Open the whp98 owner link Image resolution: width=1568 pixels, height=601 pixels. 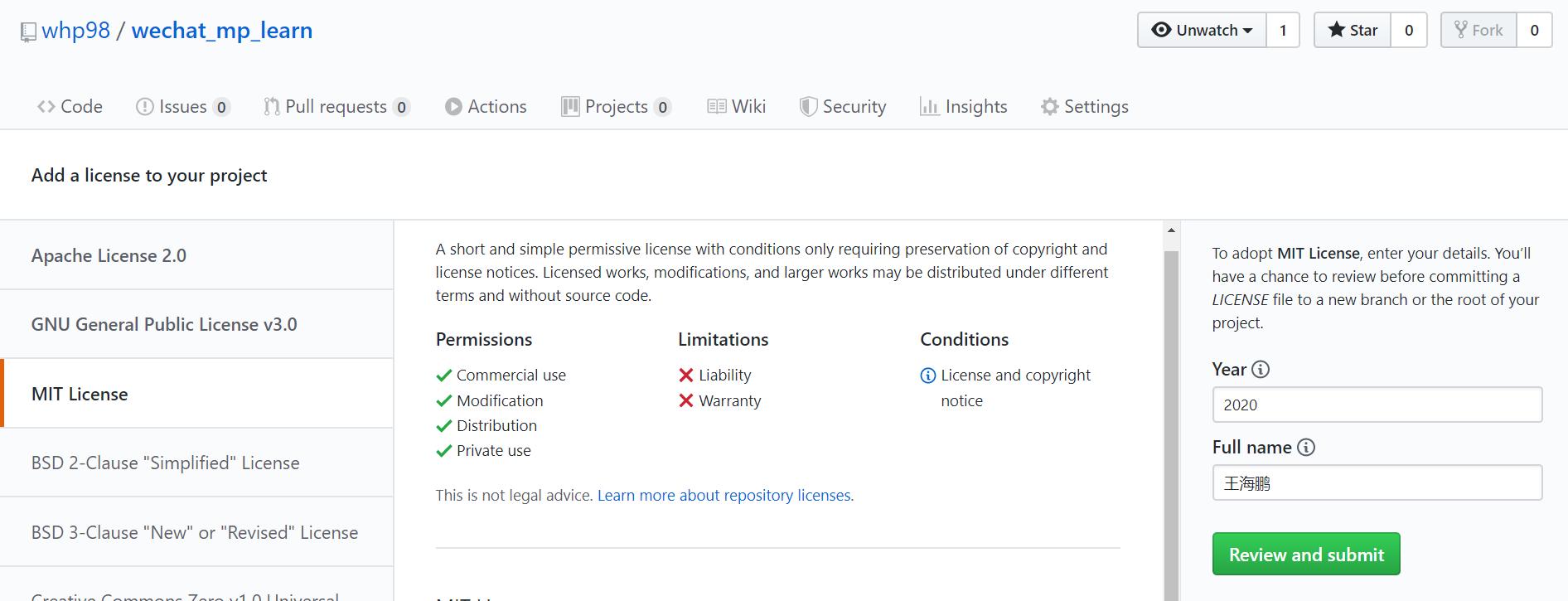pos(75,31)
